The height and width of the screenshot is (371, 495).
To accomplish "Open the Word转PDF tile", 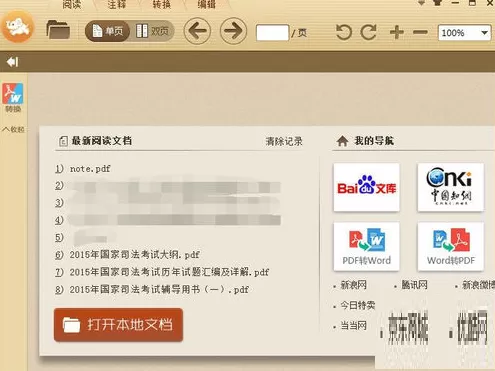I will point(450,246).
